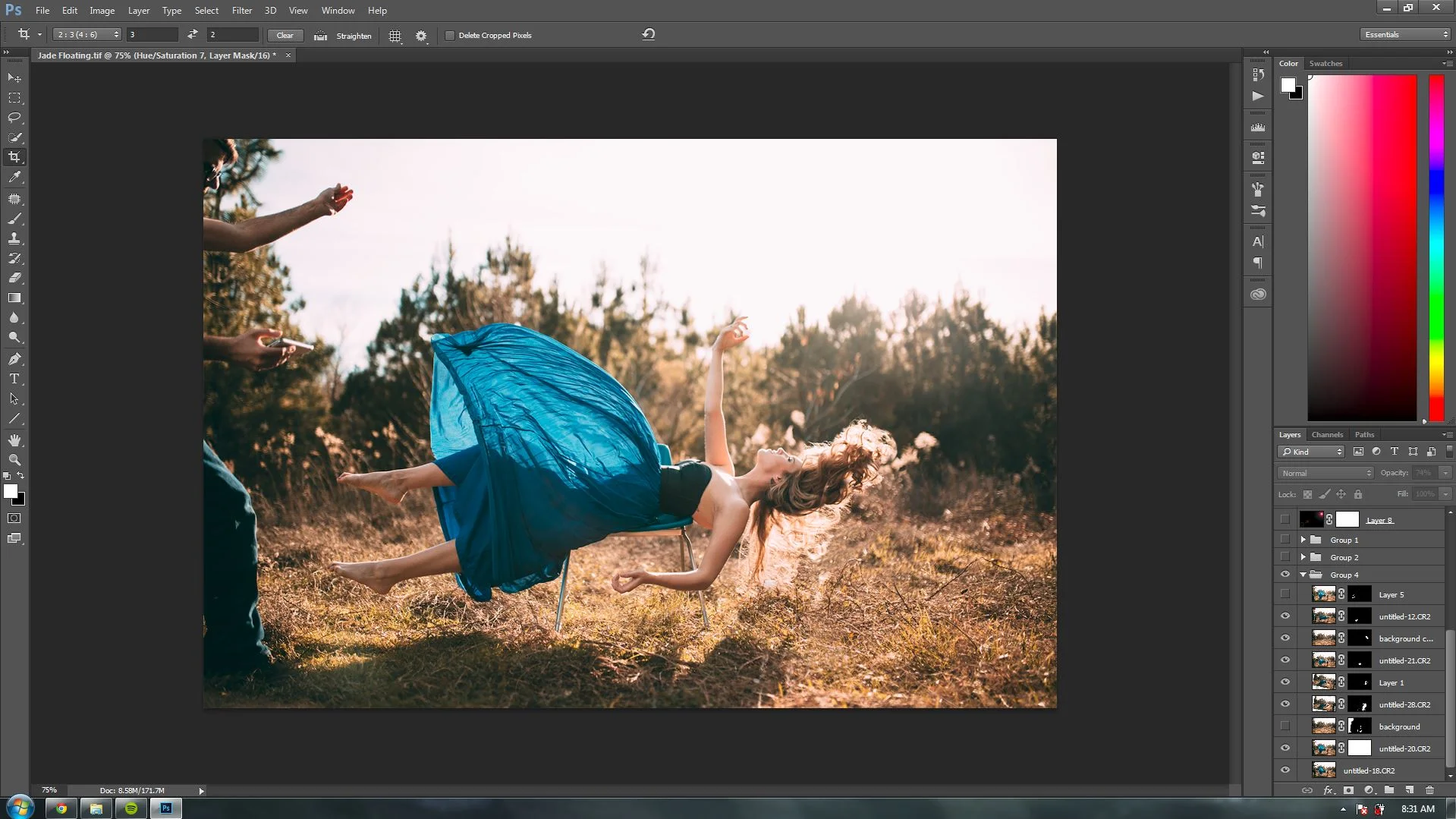The image size is (1456, 819).
Task: Open the Filter menu
Action: click(x=241, y=11)
